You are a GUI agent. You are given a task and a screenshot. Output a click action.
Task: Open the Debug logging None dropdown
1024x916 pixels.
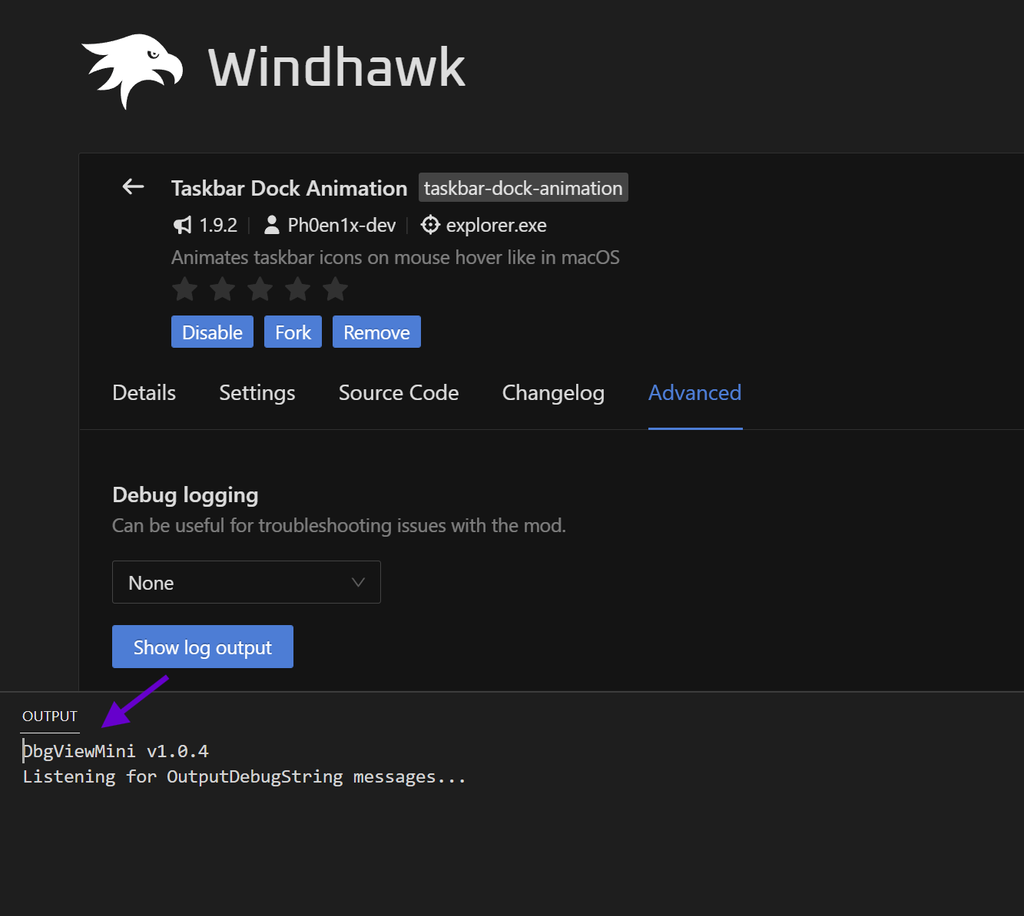click(246, 582)
